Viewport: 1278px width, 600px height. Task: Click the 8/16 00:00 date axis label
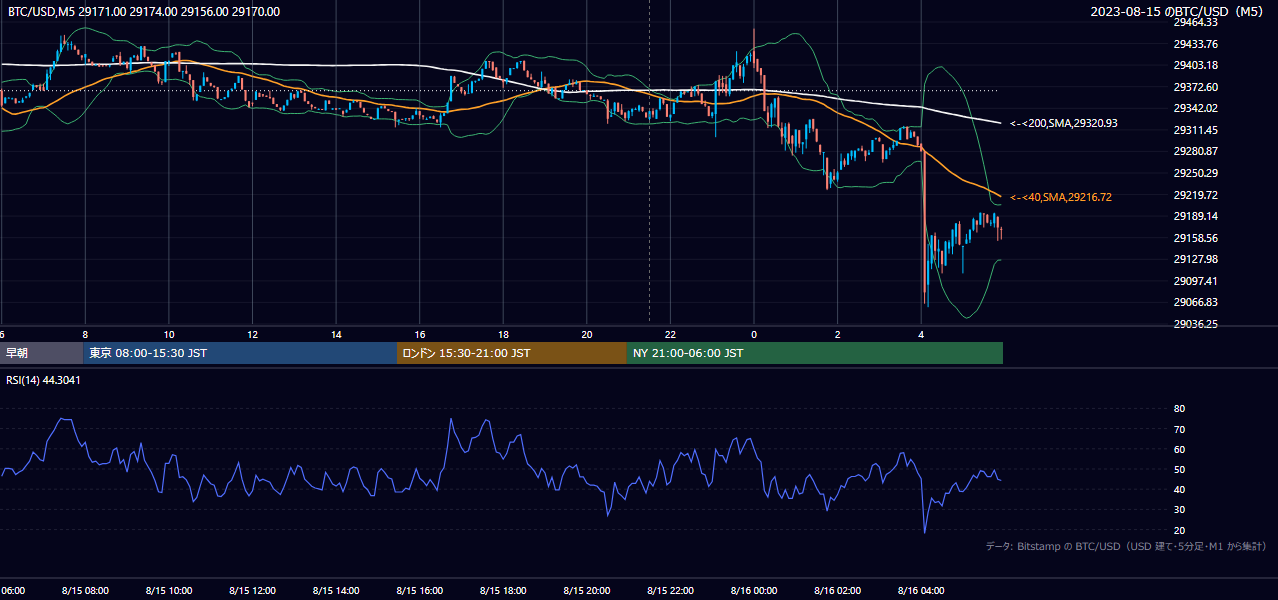755,590
